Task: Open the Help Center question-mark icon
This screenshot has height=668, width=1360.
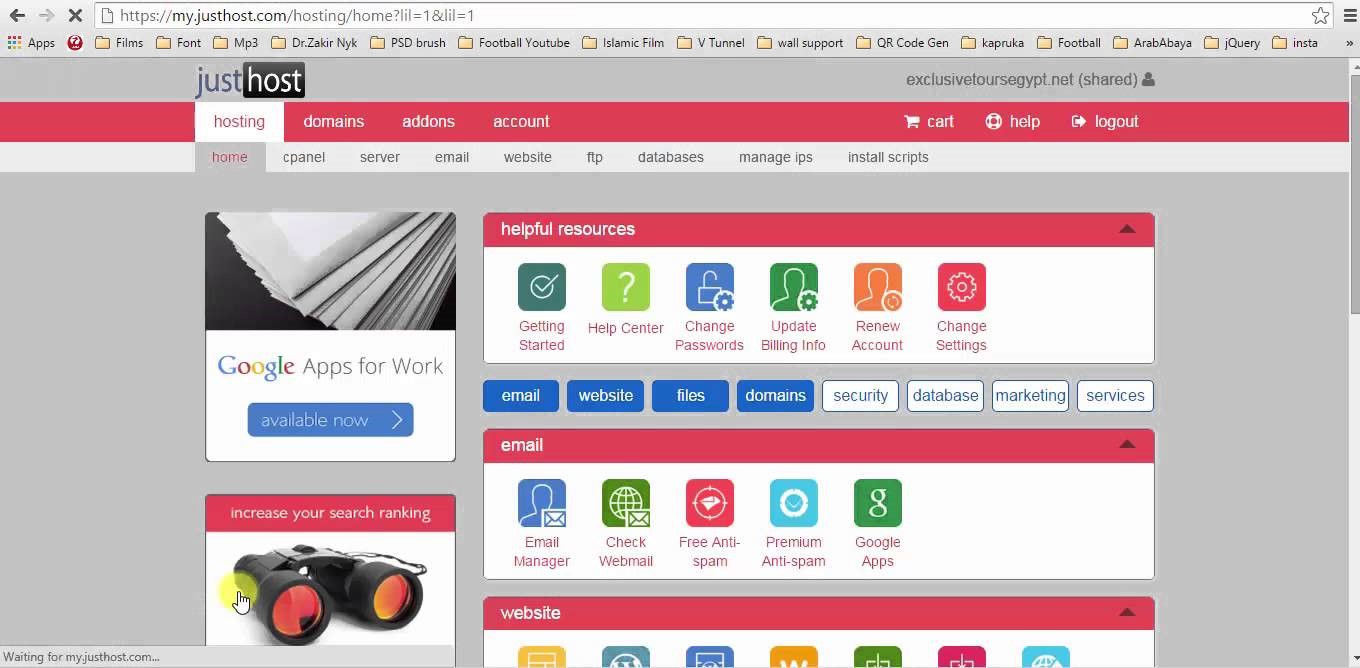Action: tap(626, 287)
